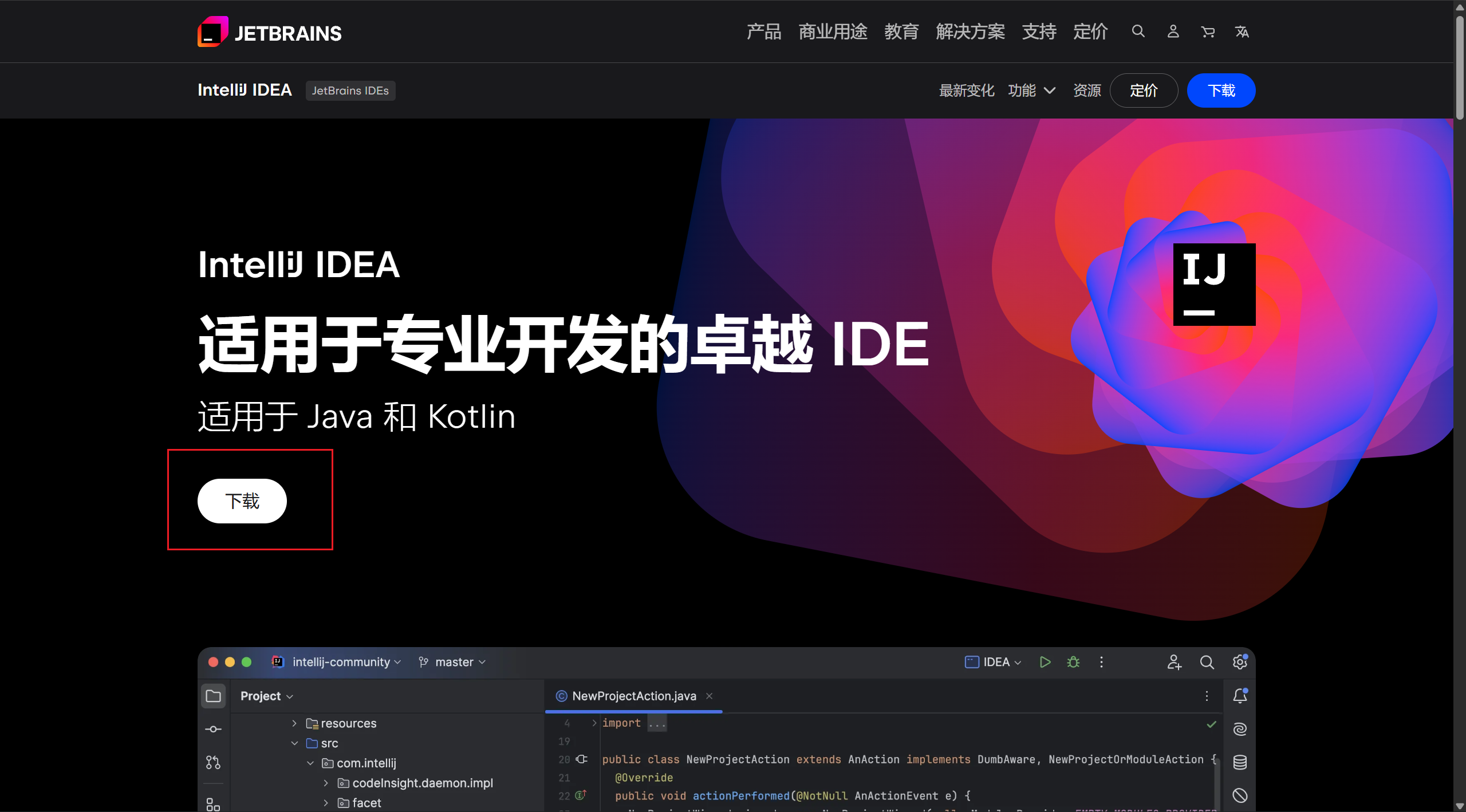
Task: Expand the codeInsight.daemon.impl package chevron
Action: (326, 783)
